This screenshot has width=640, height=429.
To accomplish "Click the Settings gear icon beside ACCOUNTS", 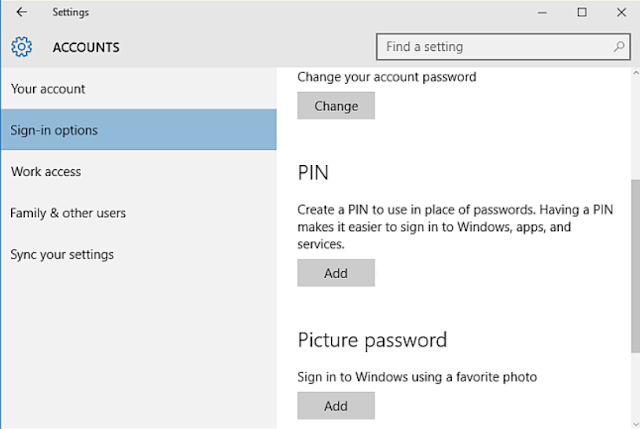I will (22, 47).
